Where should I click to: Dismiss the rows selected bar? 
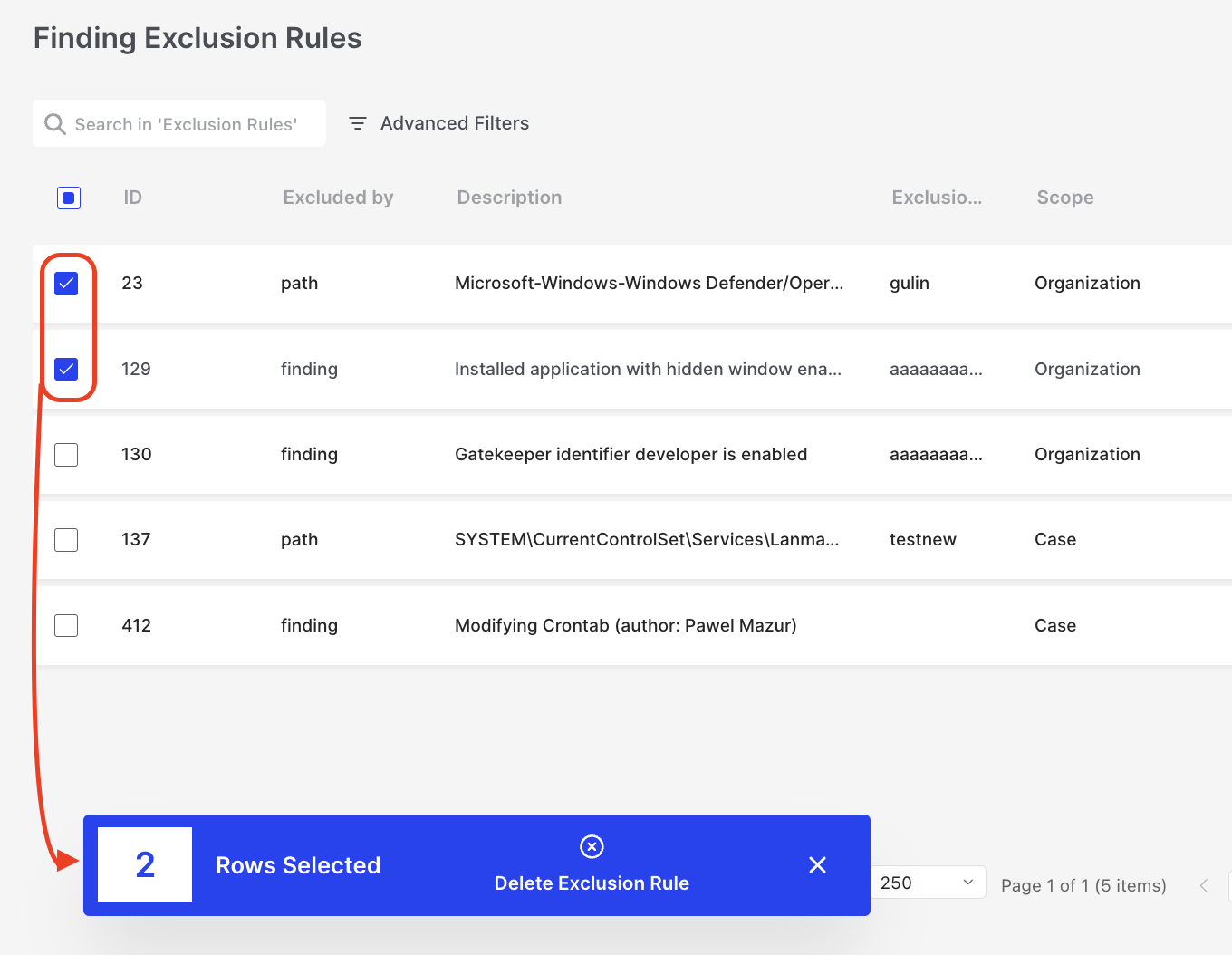point(817,865)
